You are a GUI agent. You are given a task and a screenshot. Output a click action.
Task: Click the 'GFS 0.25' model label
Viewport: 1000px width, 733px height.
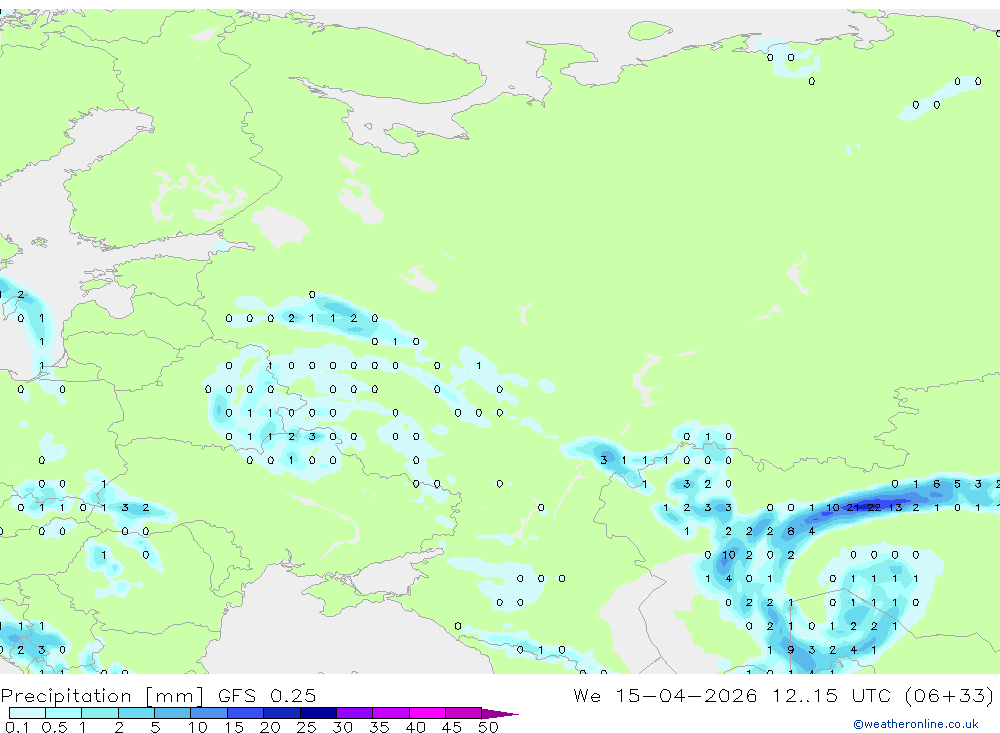click(x=267, y=696)
